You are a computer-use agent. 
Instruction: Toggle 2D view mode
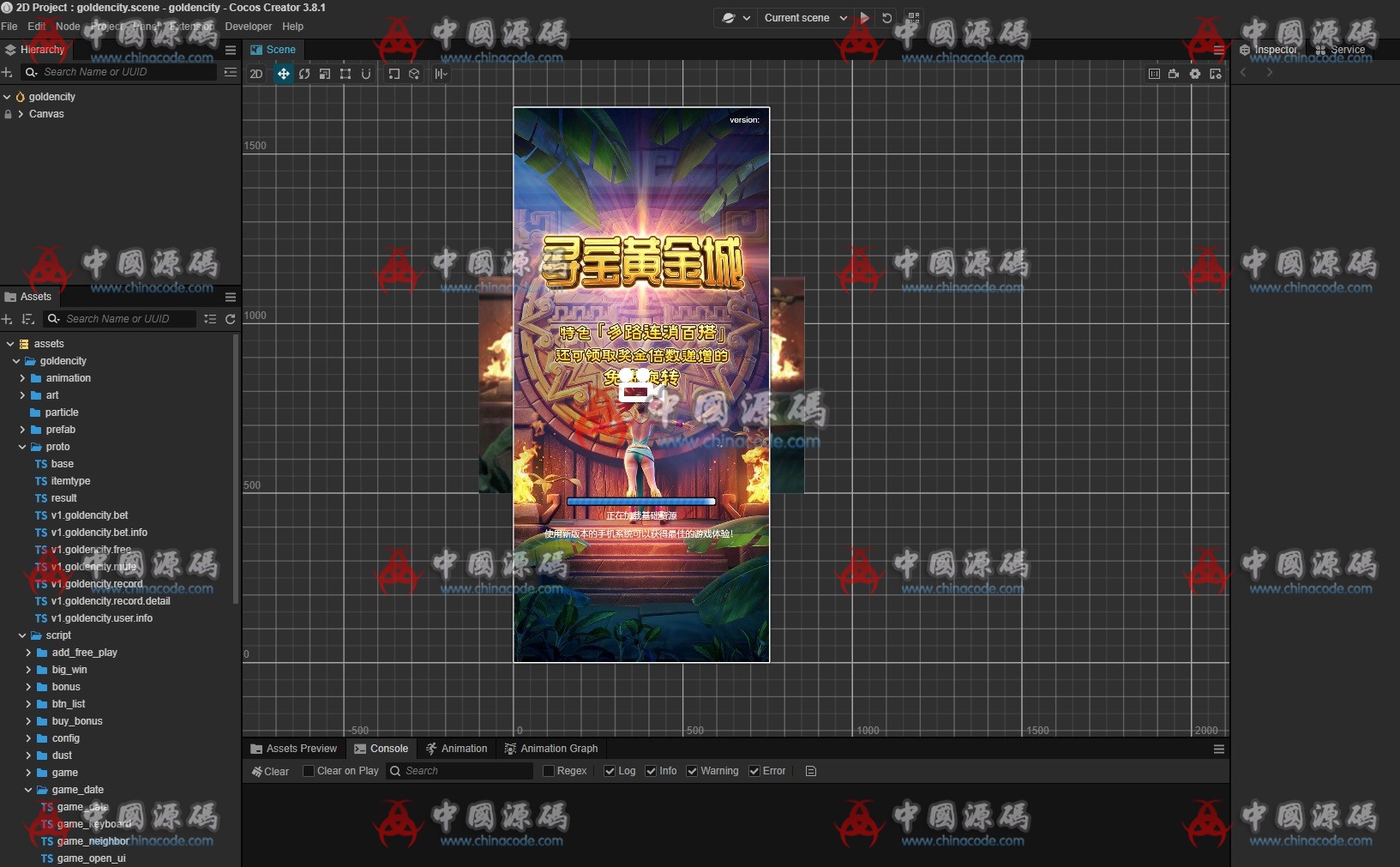(256, 74)
